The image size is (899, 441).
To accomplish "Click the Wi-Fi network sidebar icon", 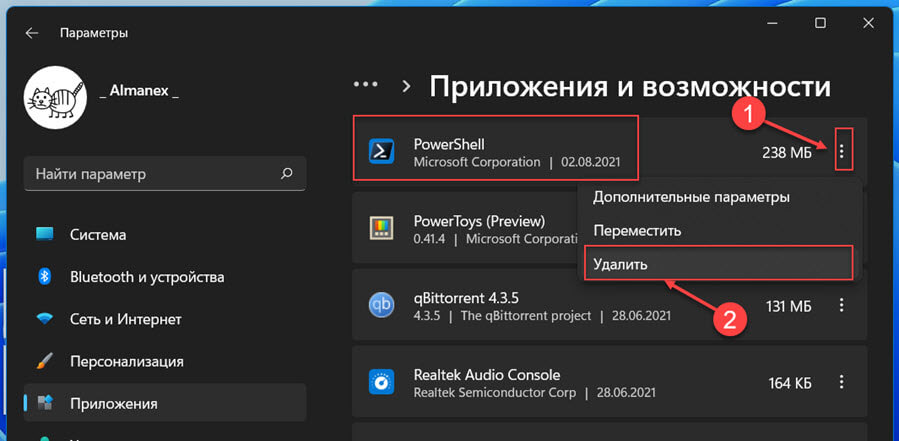I will click(45, 319).
